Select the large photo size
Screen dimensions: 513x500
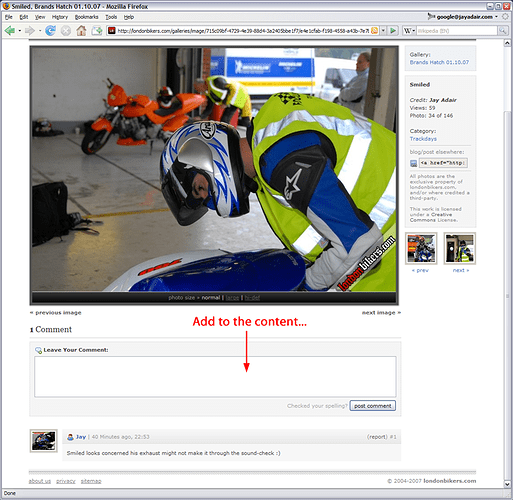click(x=232, y=298)
